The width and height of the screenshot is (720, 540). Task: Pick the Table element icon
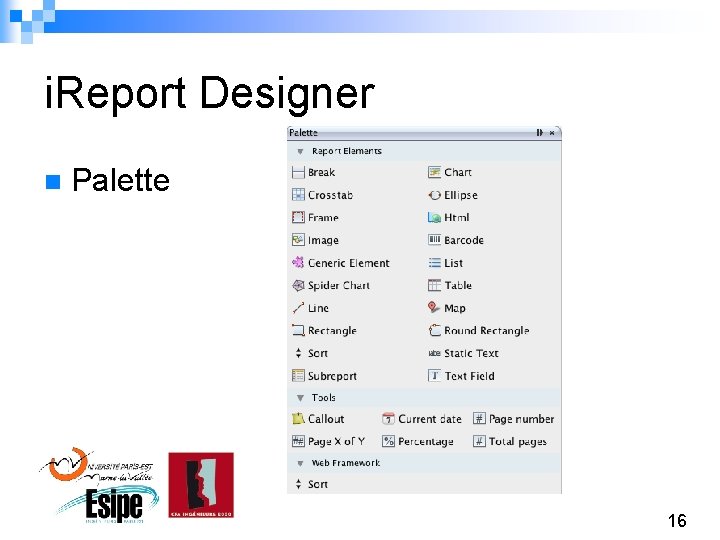click(x=434, y=286)
